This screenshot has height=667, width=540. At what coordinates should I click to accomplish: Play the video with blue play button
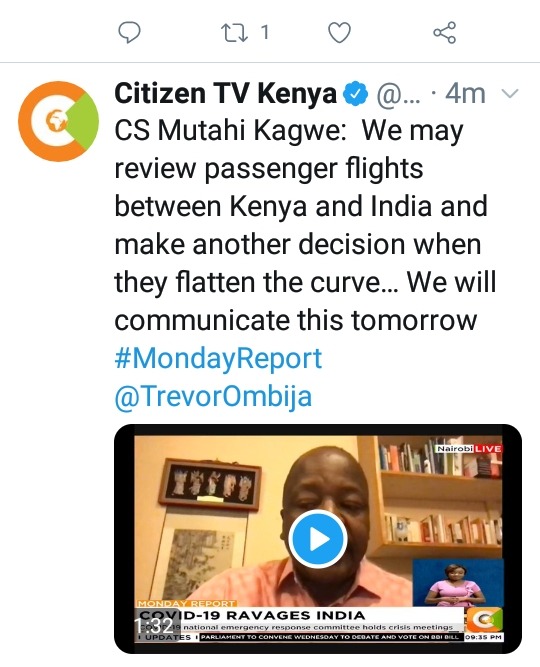click(x=318, y=539)
